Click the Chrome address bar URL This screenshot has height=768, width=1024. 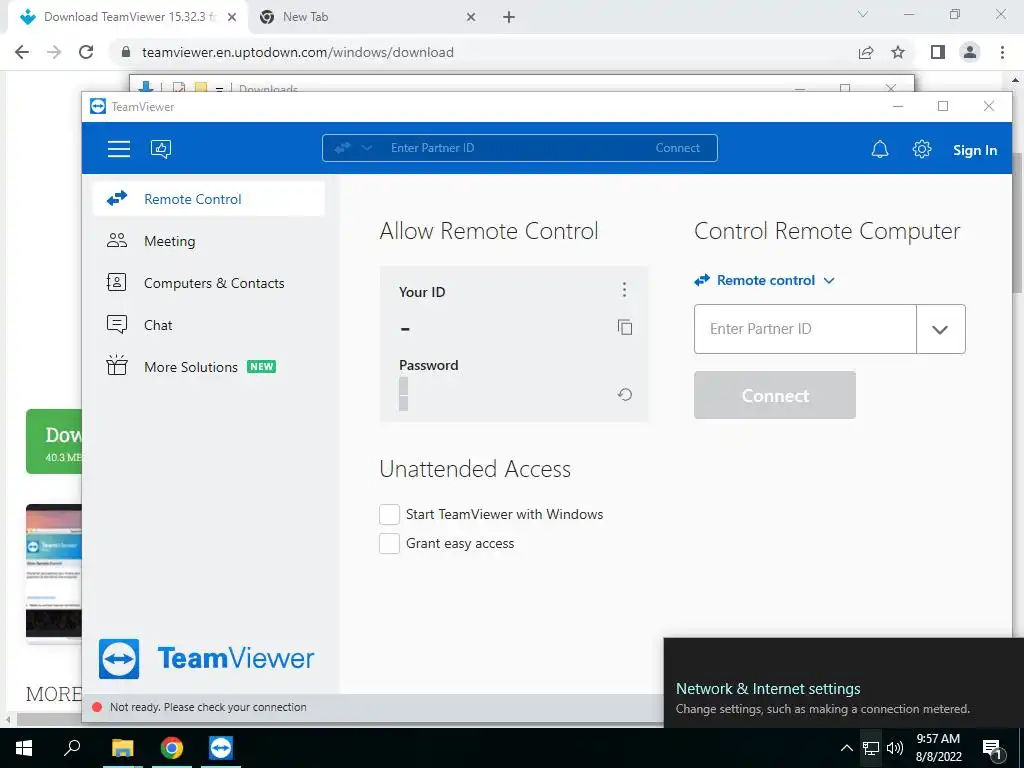pyautogui.click(x=298, y=52)
